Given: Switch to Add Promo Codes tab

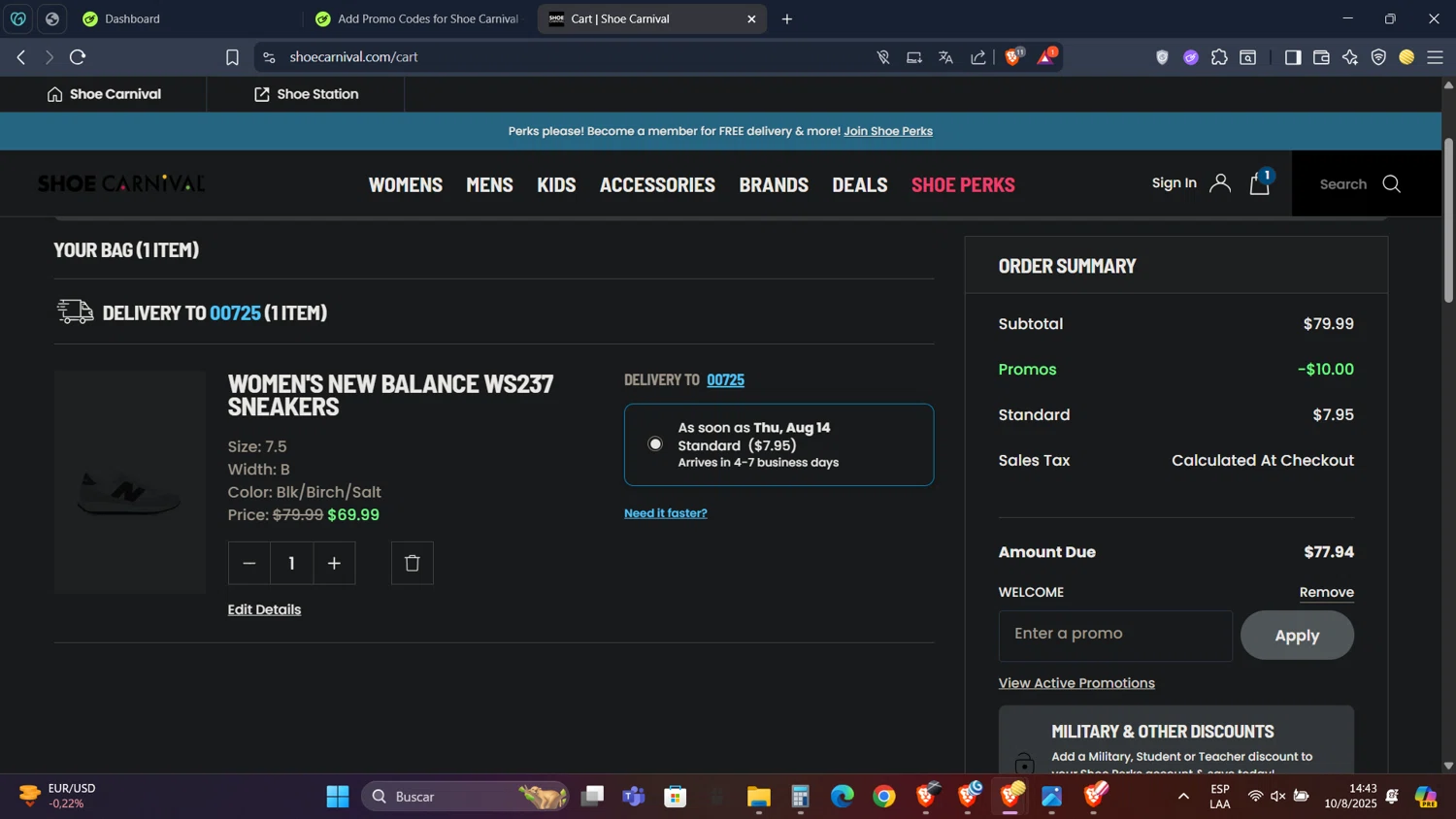Looking at the screenshot, I should (417, 18).
